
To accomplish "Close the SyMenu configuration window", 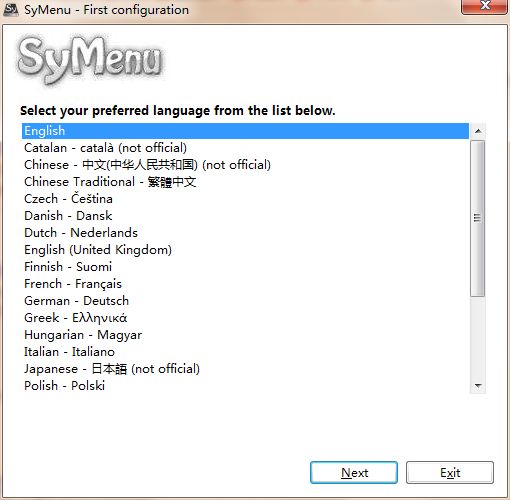I will pyautogui.click(x=485, y=6).
